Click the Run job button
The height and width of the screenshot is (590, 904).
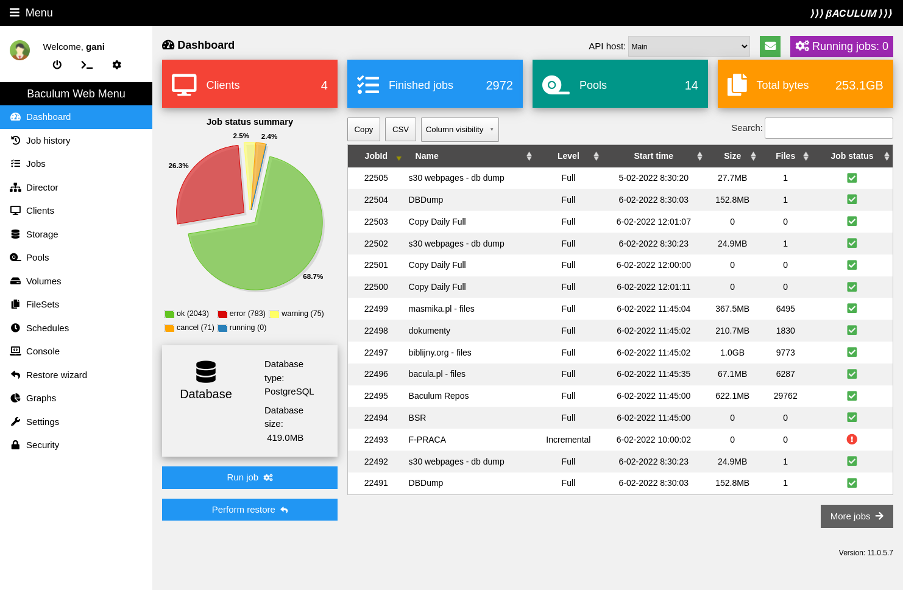point(249,478)
